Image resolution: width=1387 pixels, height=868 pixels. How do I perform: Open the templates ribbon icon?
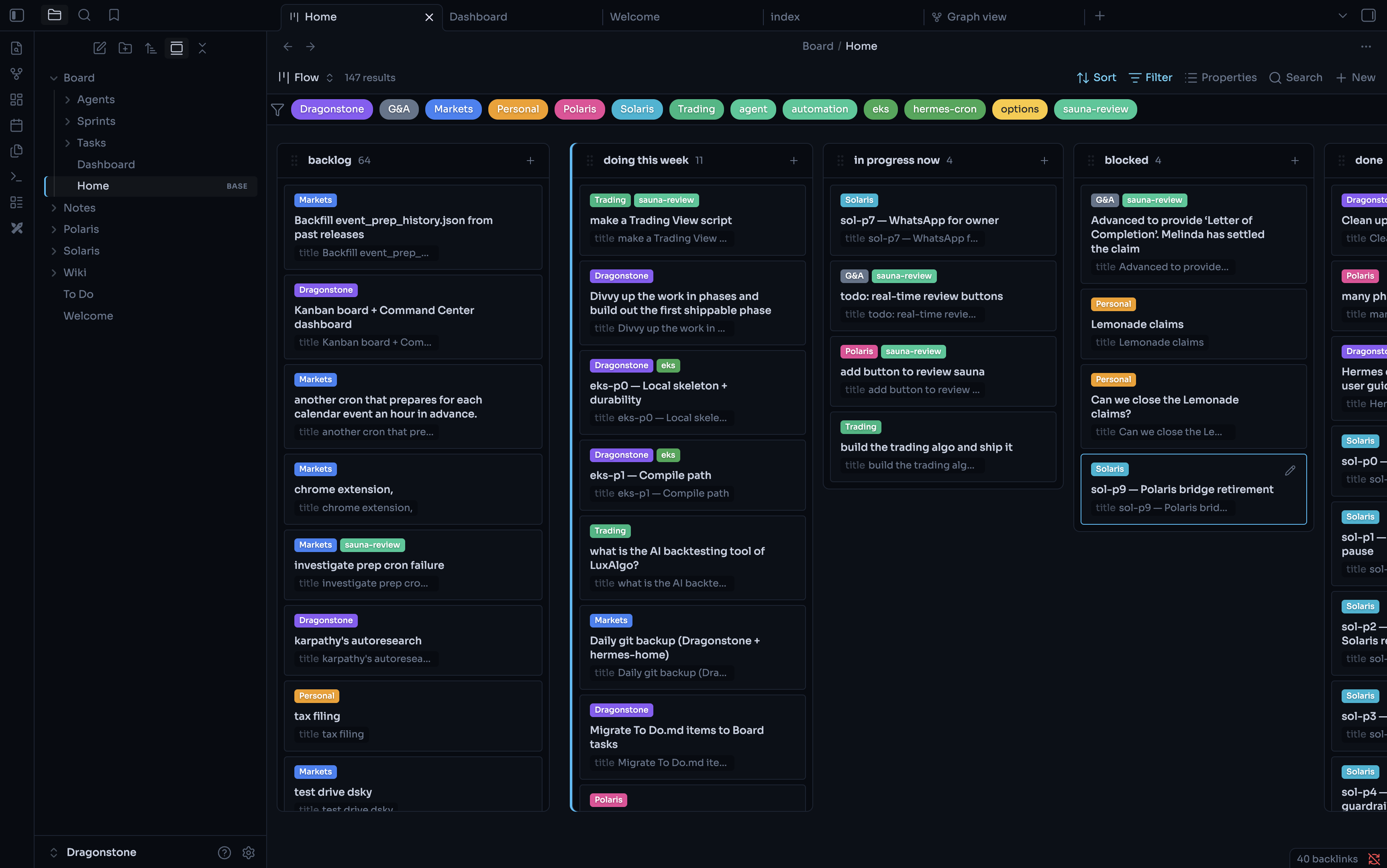point(16,151)
